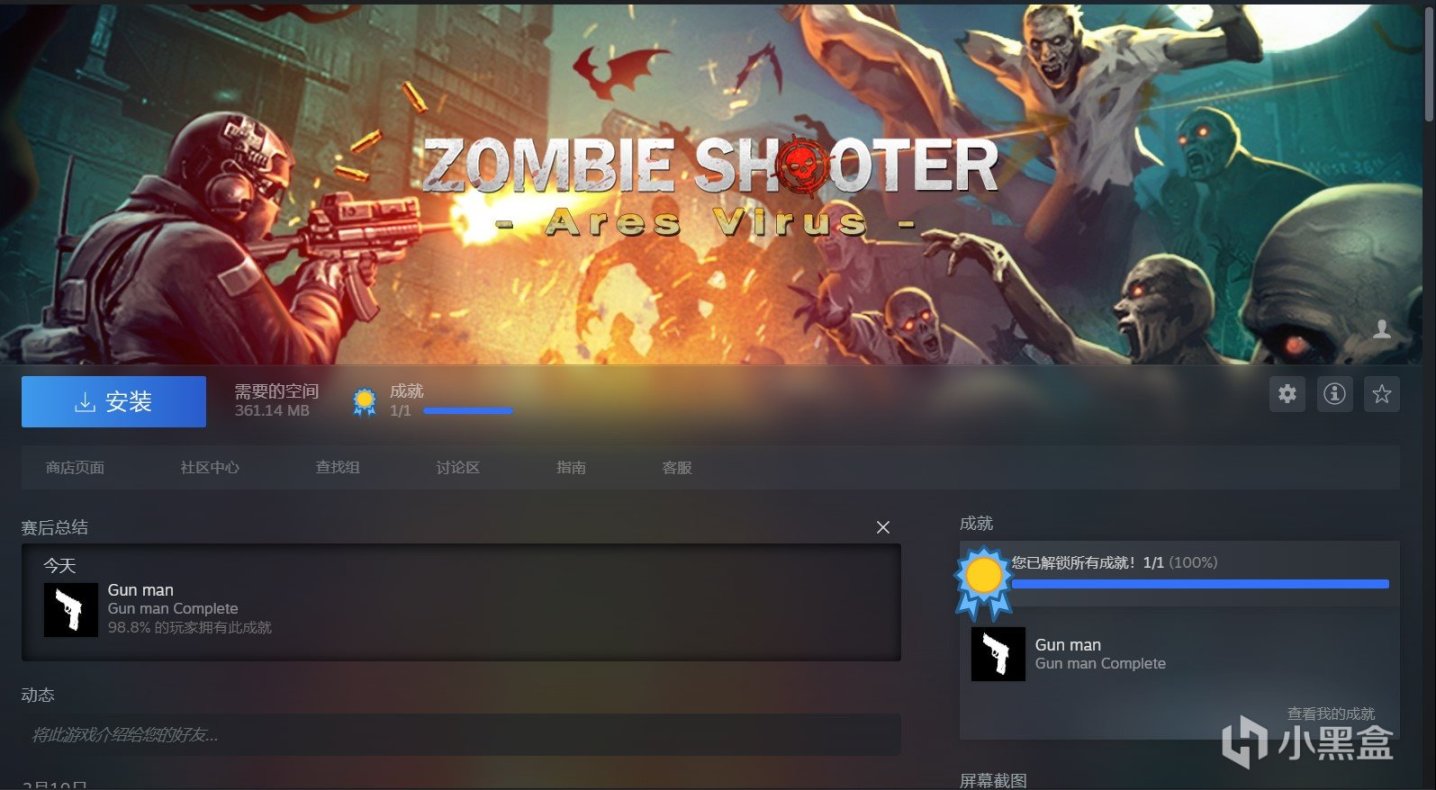1436x790 pixels.
Task: Click the 98.8% 的玩家拥有此成就 text
Action: [190, 628]
